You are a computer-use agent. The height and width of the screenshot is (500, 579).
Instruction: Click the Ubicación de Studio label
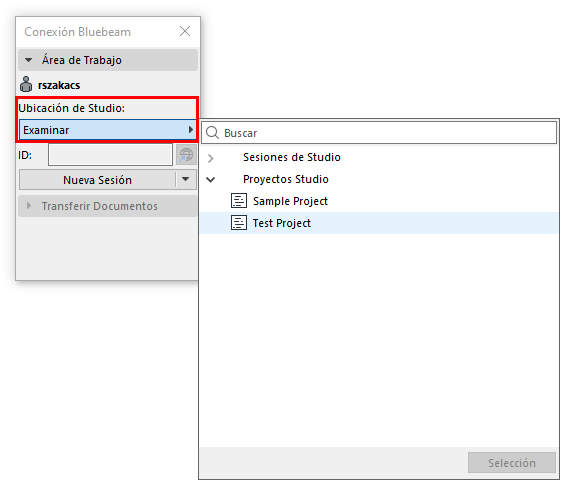[72, 108]
